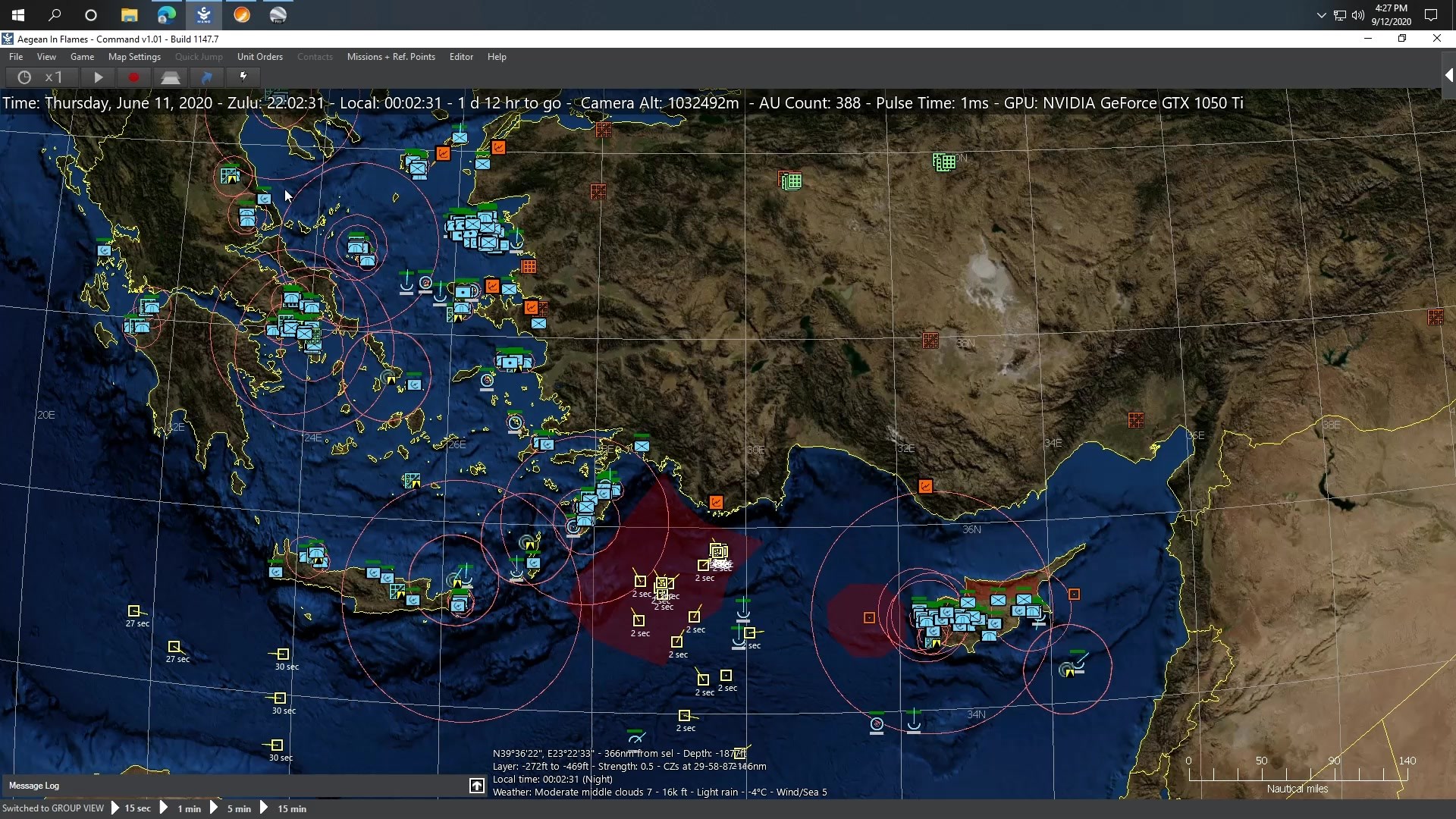Viewport: 1456px width, 819px height.
Task: Click the Camera Alt readout in the time bar
Action: 660,103
